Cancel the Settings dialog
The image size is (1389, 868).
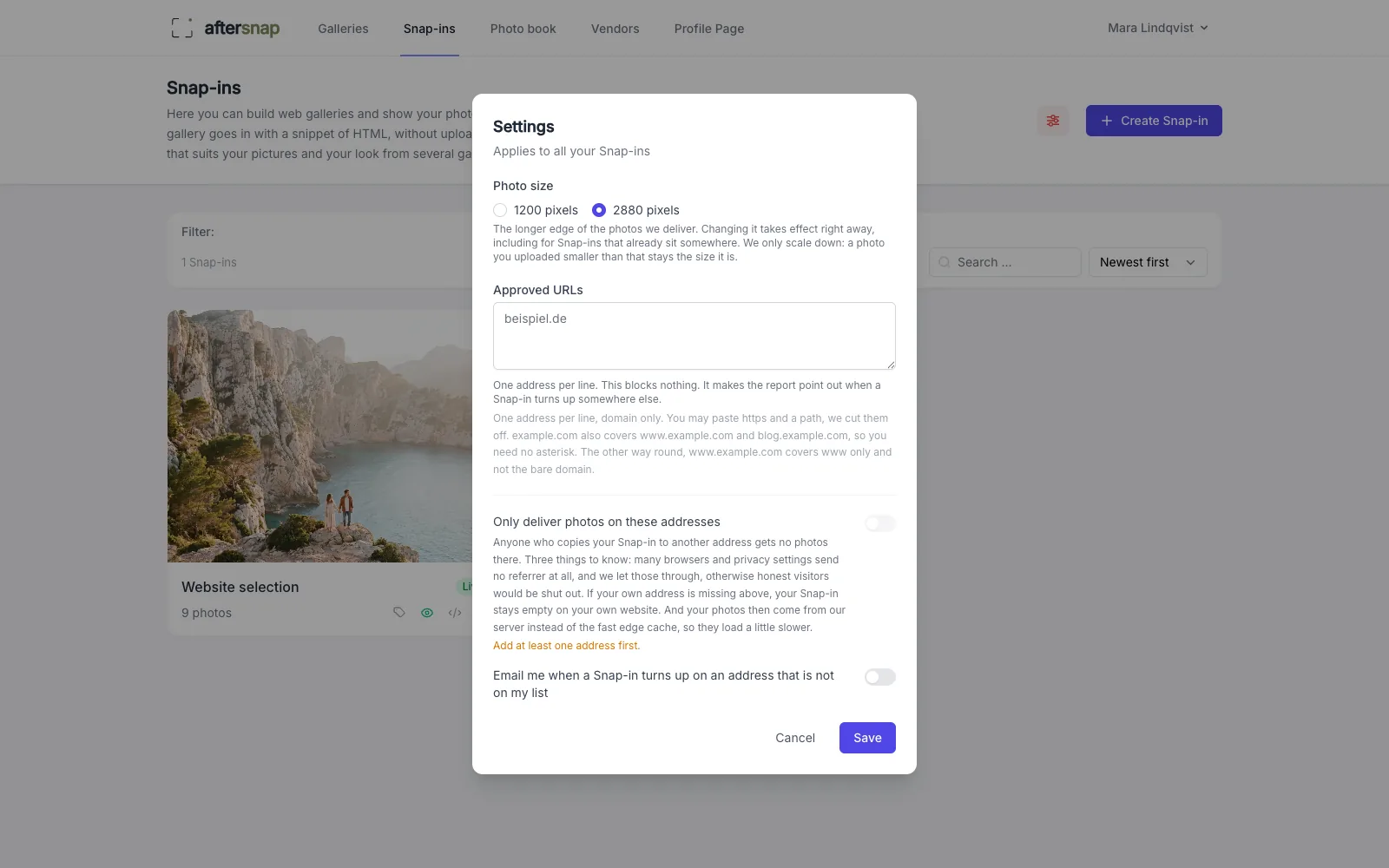pyautogui.click(x=795, y=738)
